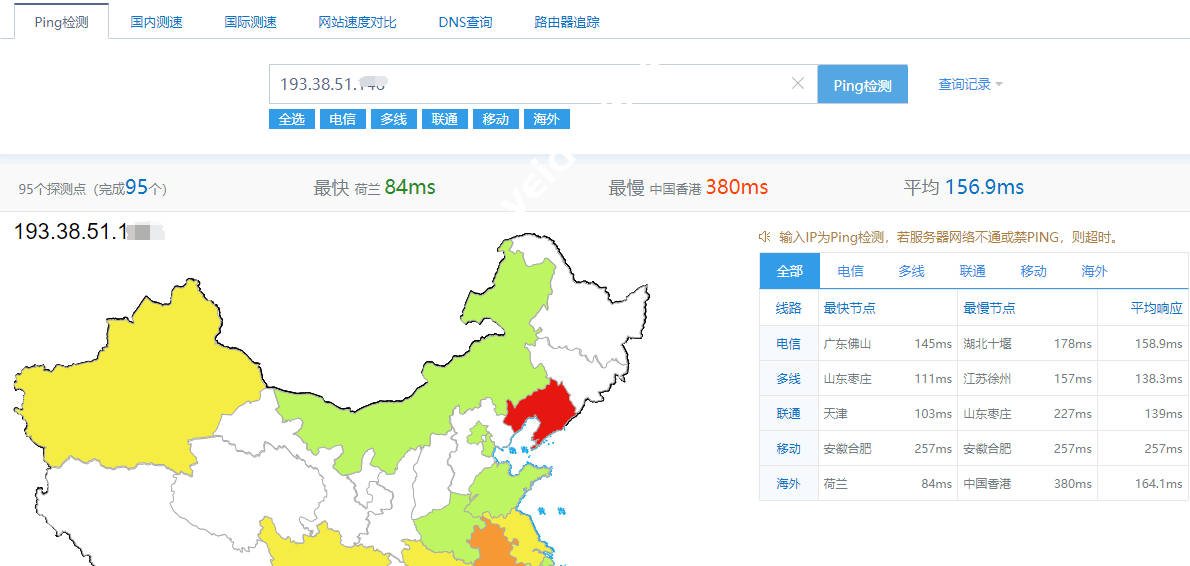Click the IP address input field
Viewport: 1190px width, 566px height.
543,84
